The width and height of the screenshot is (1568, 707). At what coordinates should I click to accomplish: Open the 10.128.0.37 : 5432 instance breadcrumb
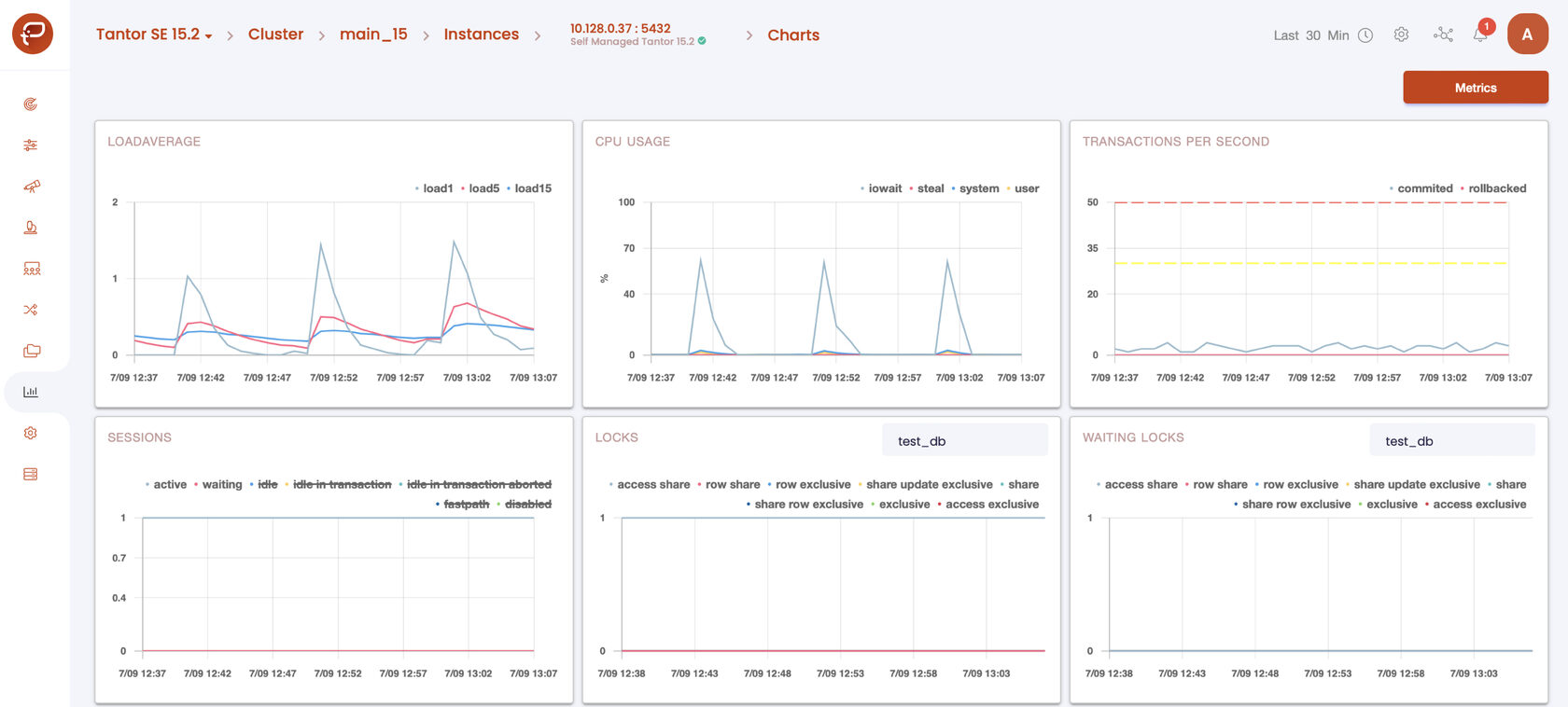coord(621,29)
